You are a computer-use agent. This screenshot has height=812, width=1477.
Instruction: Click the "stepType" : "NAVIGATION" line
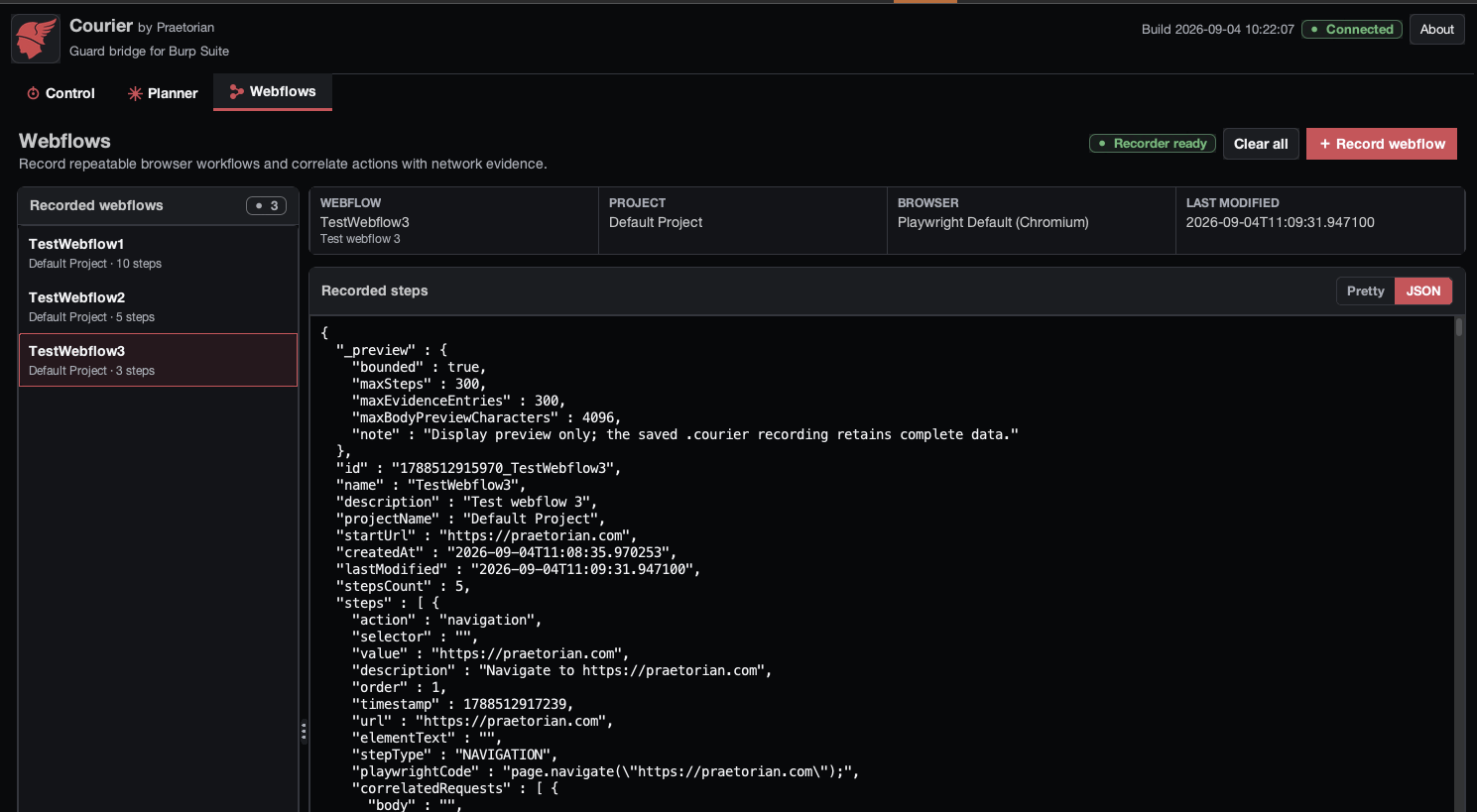point(454,754)
